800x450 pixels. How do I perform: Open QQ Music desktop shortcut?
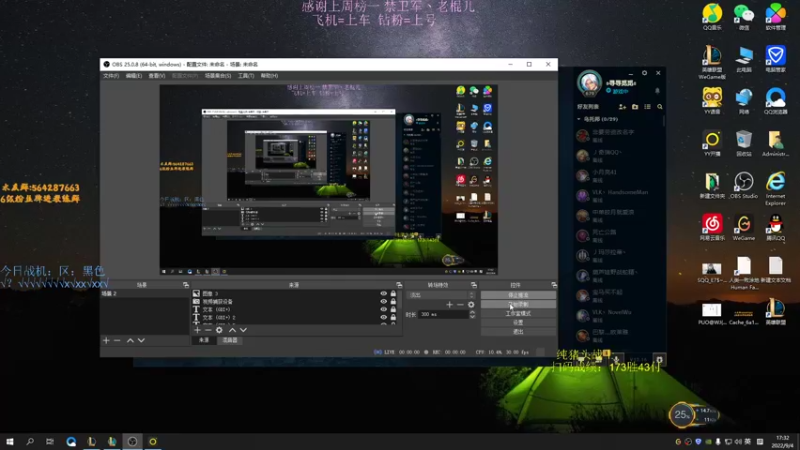coord(712,17)
